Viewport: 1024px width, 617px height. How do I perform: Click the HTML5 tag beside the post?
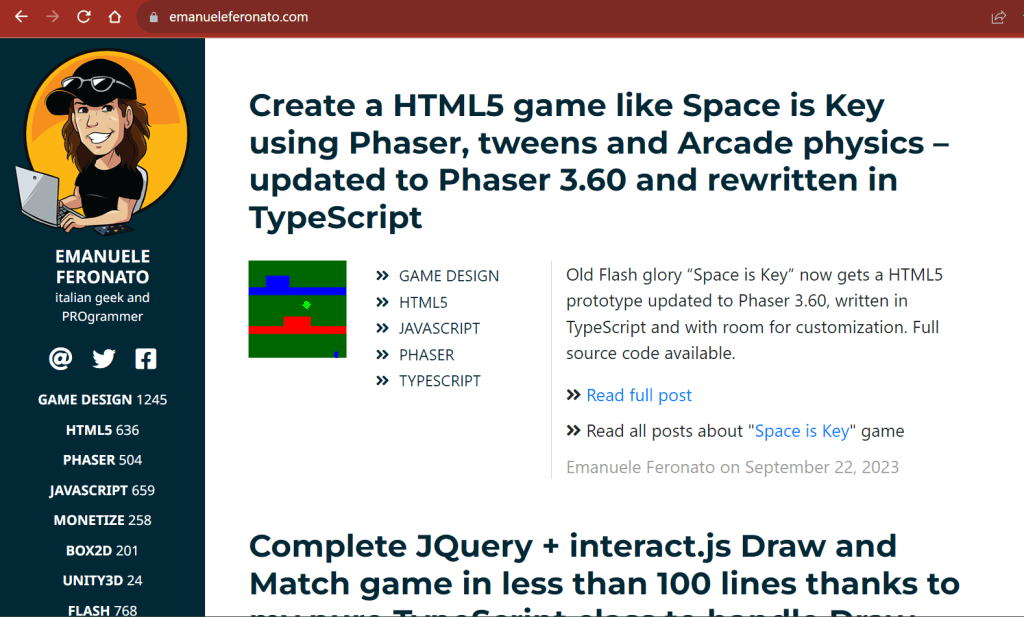(x=423, y=302)
